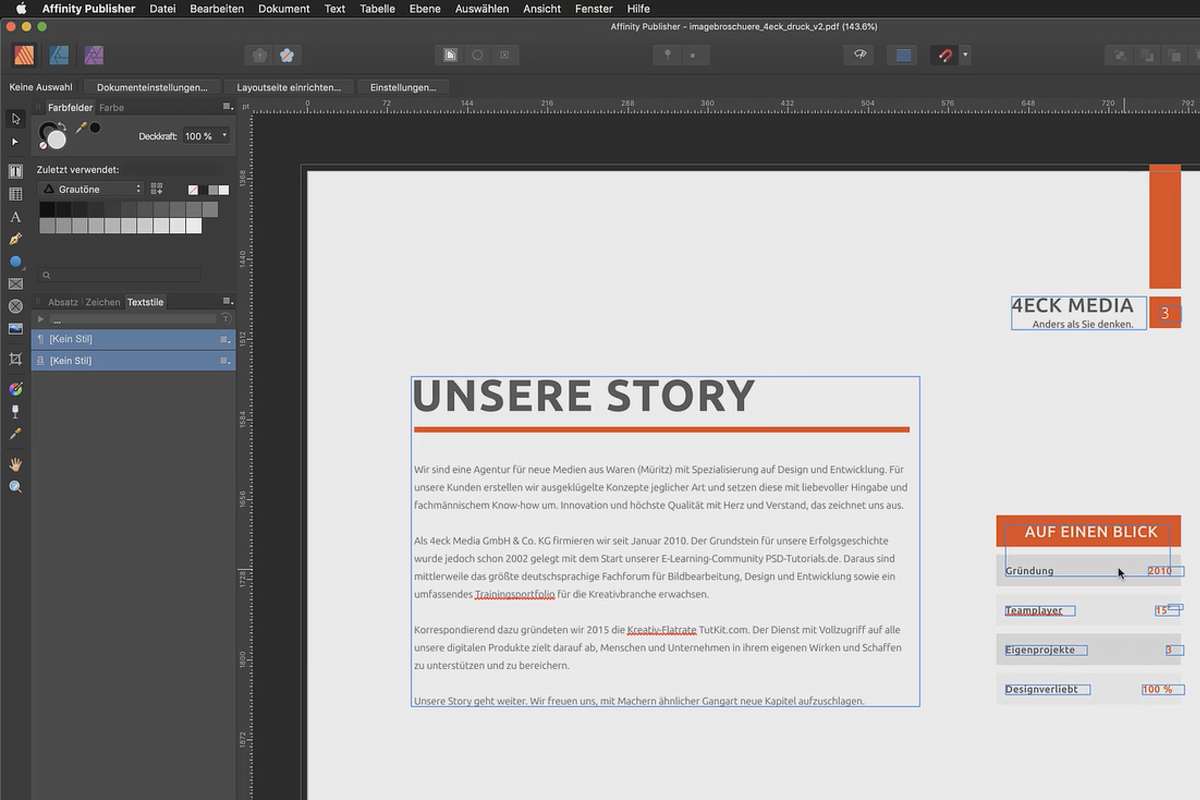Switch to the Zeichen tab

(103, 302)
